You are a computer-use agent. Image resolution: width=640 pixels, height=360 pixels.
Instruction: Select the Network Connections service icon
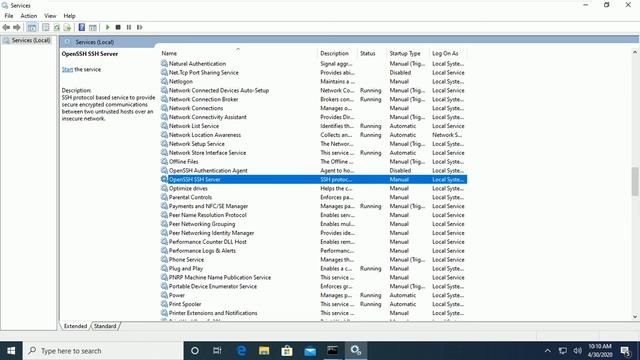coord(164,108)
